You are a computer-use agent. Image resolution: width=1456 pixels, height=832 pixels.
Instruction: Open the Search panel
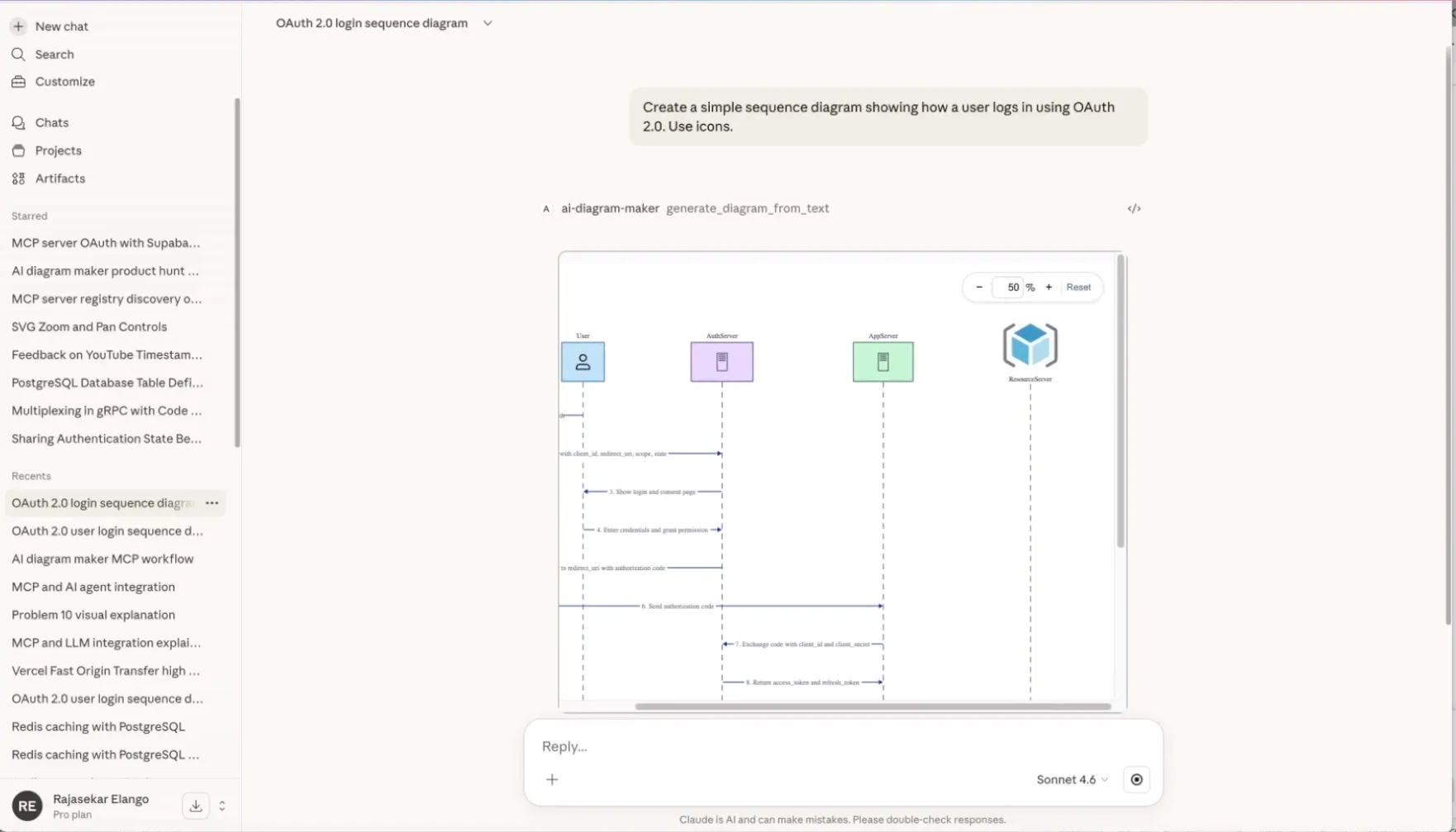tap(55, 54)
